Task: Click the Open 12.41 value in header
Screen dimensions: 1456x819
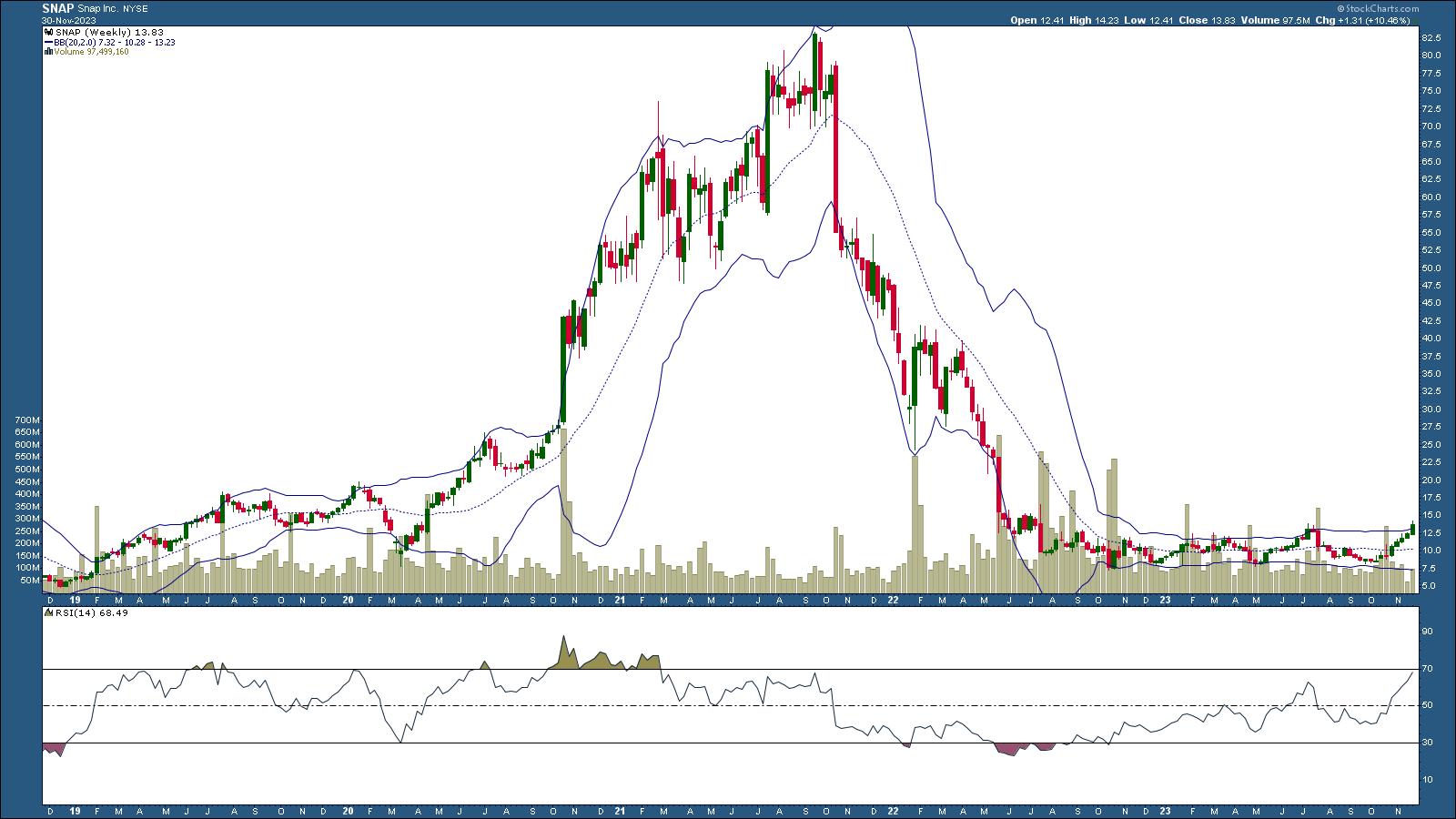Action: pos(1035,20)
